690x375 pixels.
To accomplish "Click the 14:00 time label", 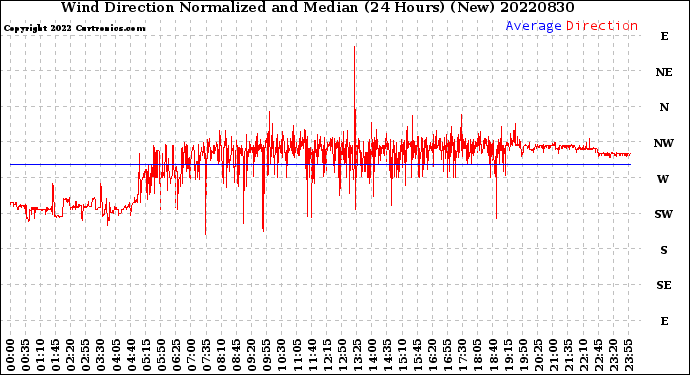I will tap(372, 356).
